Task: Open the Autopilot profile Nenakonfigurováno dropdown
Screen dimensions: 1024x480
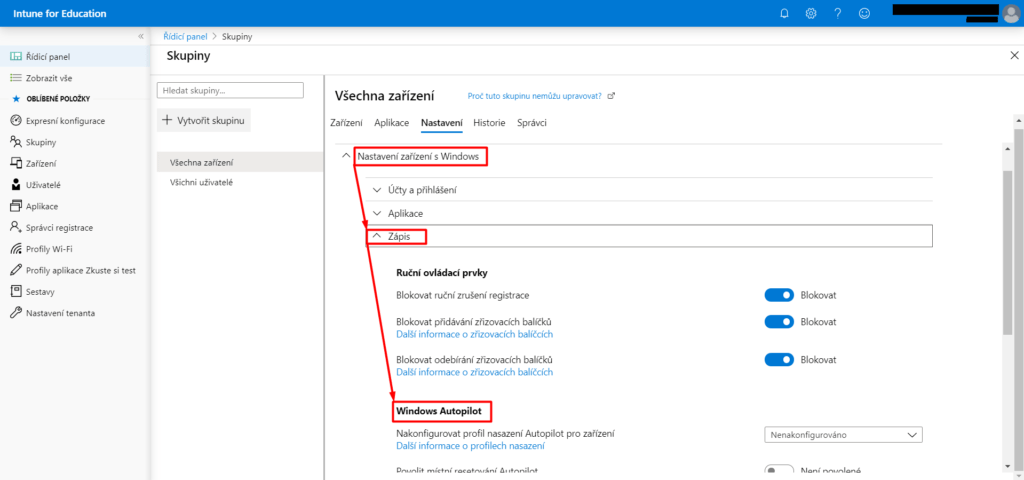Action: pyautogui.click(x=842, y=435)
